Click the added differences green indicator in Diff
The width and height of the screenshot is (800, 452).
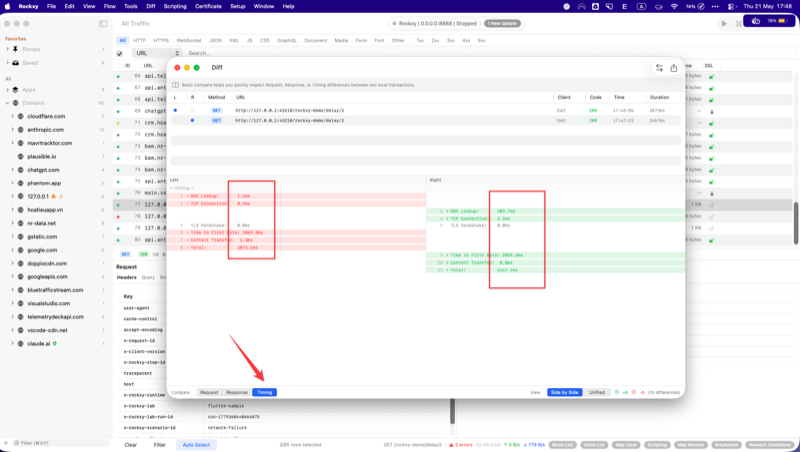[x=621, y=392]
